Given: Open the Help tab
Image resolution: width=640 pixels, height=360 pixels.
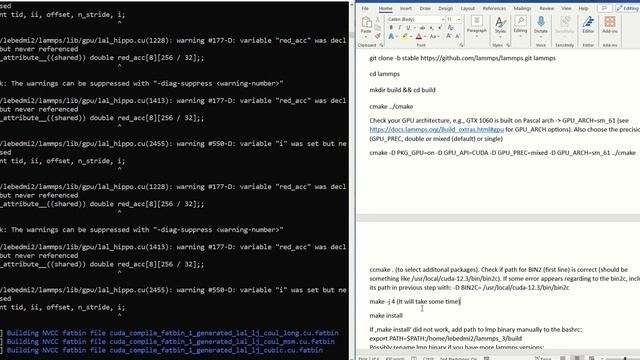Looking at the screenshot, I should tap(583, 8).
